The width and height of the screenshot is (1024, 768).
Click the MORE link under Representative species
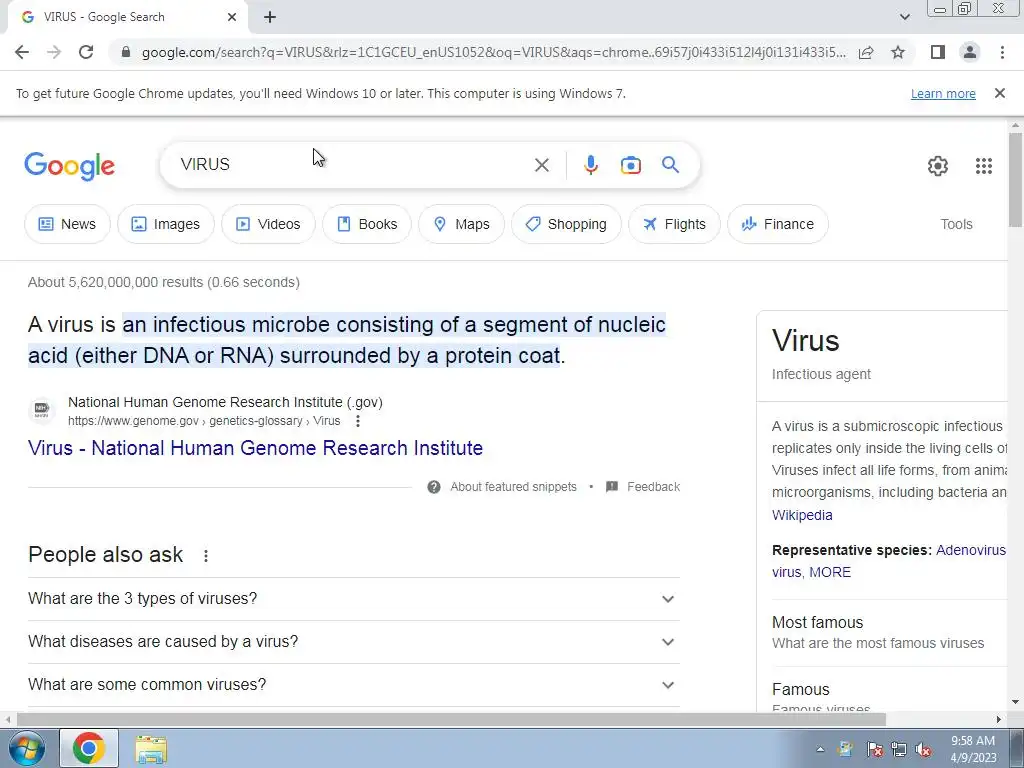[x=830, y=572]
